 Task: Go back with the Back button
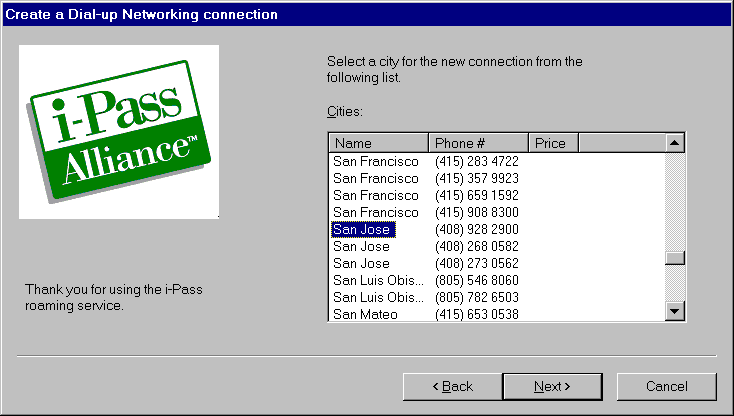click(x=452, y=386)
